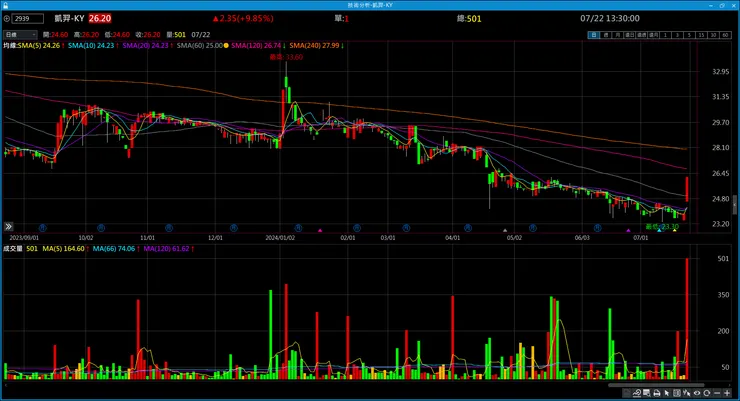Click the lock icon in title bar corner
Screen dimensions: 740x401
(x=5, y=5)
